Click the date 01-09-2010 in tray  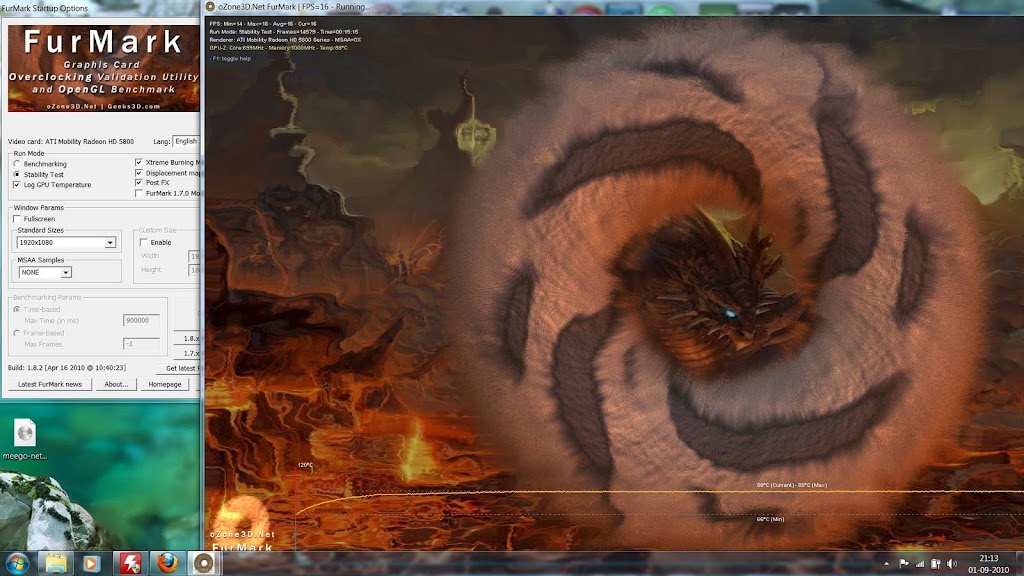[x=989, y=569]
